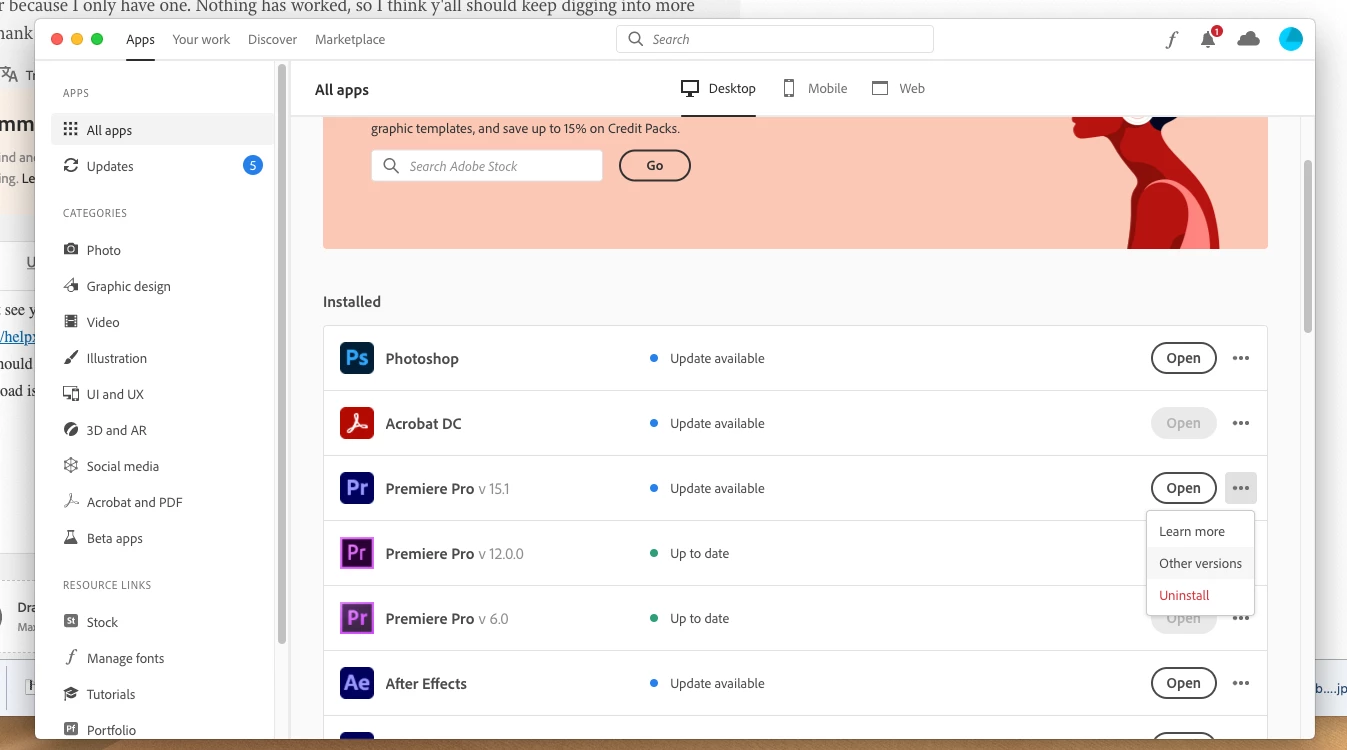Open the notifications bell
This screenshot has height=750, width=1347.
click(1209, 39)
